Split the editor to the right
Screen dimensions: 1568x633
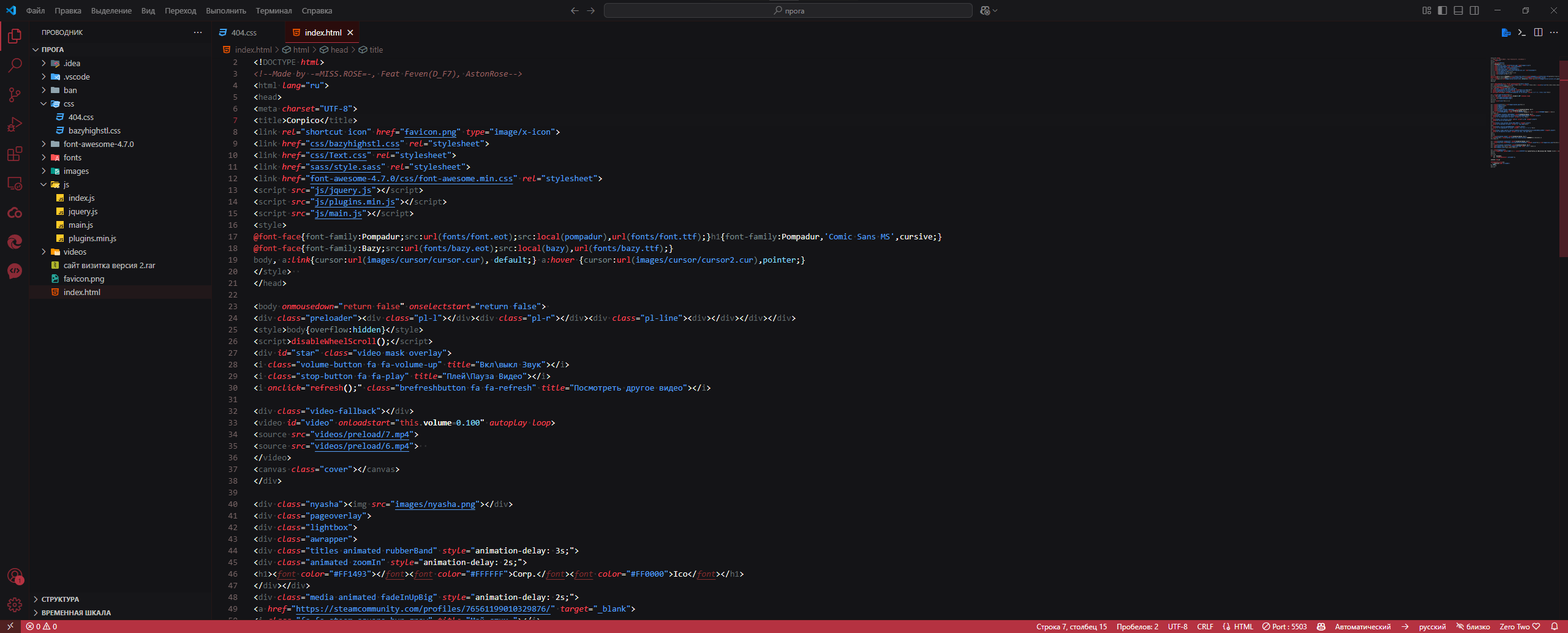(x=1538, y=32)
